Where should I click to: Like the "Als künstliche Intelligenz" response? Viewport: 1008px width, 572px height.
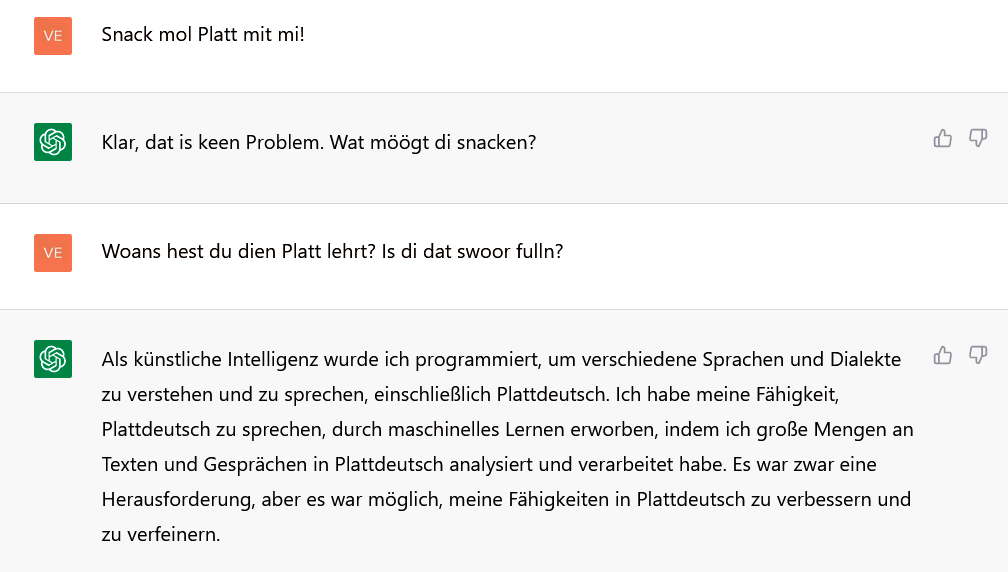pyautogui.click(x=942, y=355)
